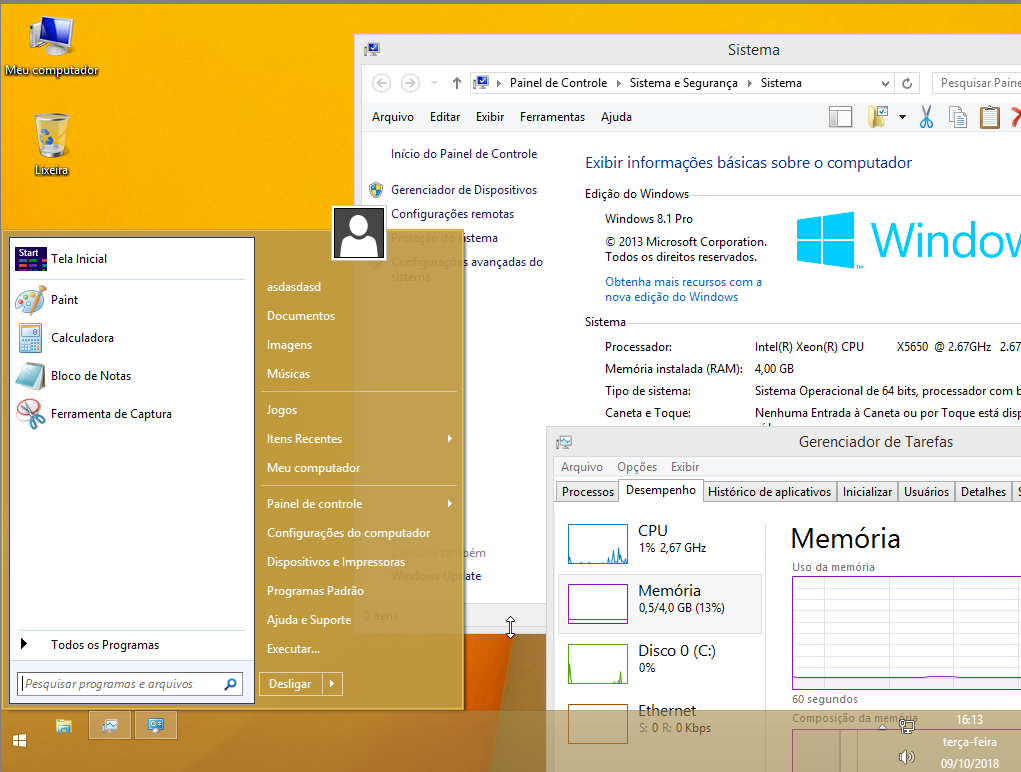Switch to Histórico de aplicativos tab

point(769,491)
